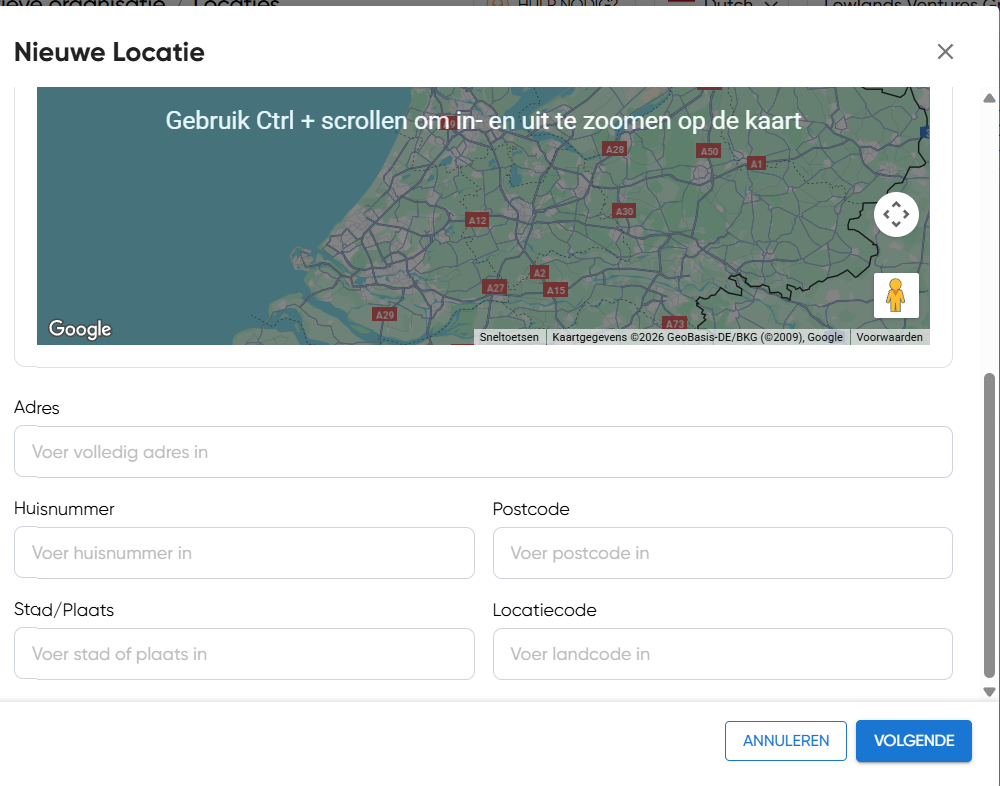Click the A12 highway shield on map
Screen dimensions: 1000x786
coord(477,220)
